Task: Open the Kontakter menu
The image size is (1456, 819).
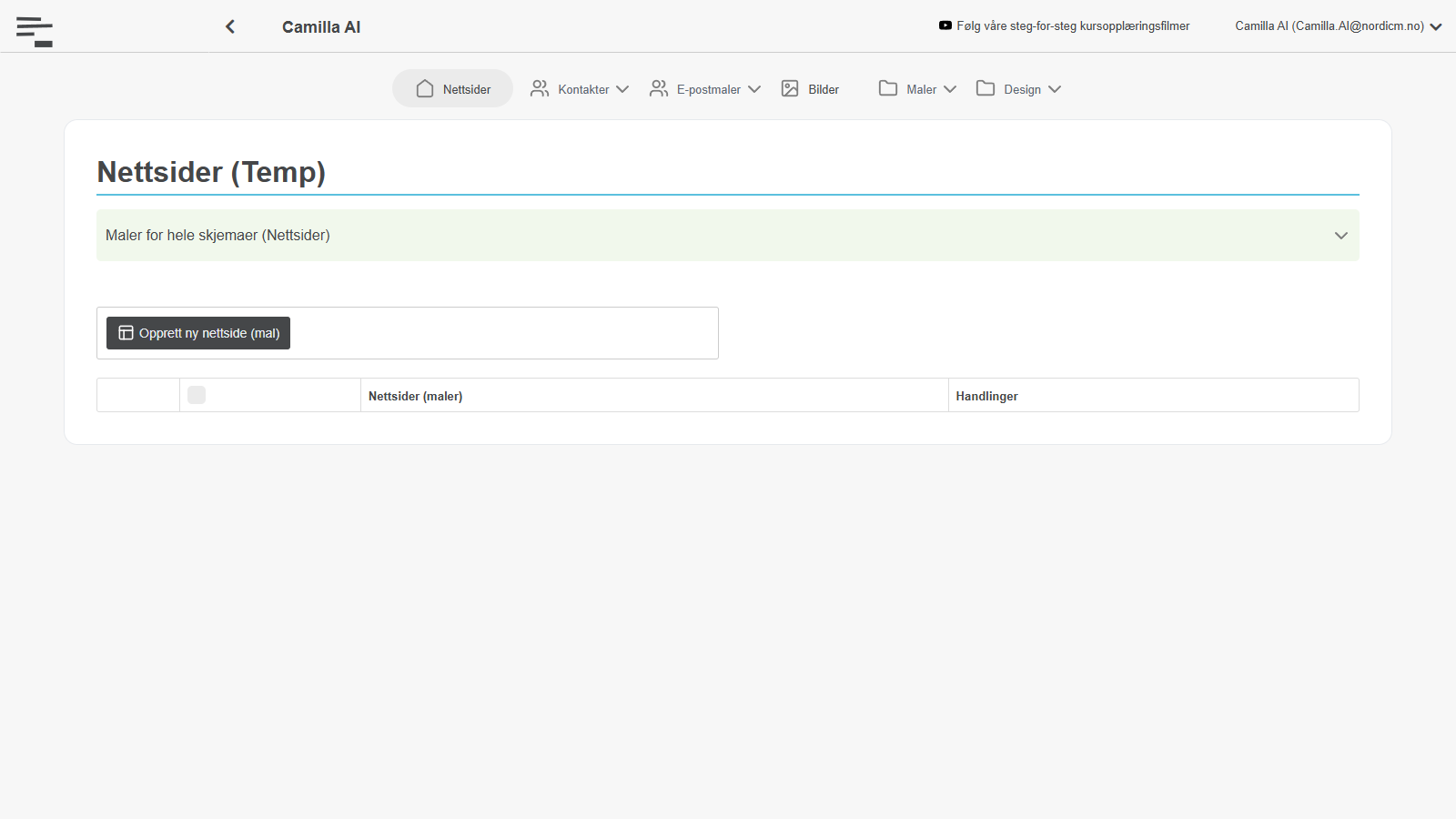Action: click(x=580, y=88)
